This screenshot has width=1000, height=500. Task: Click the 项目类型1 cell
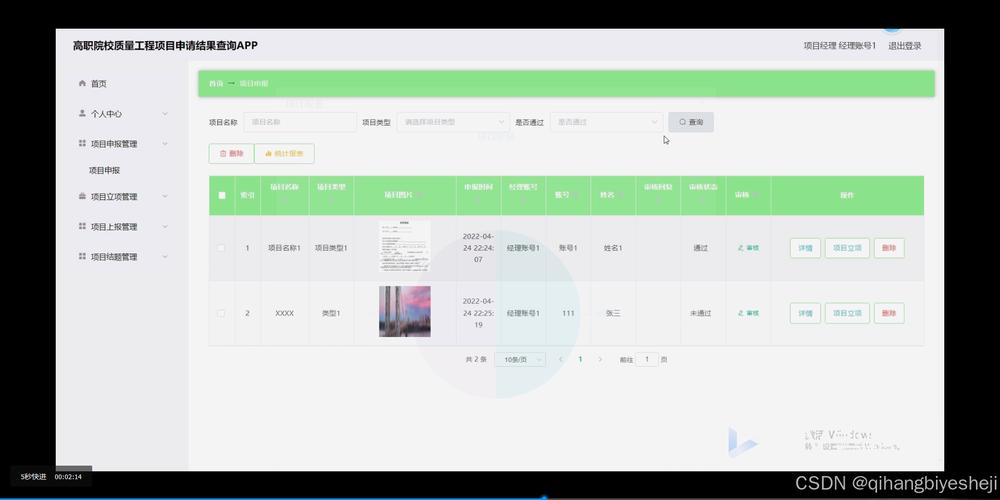coord(331,248)
